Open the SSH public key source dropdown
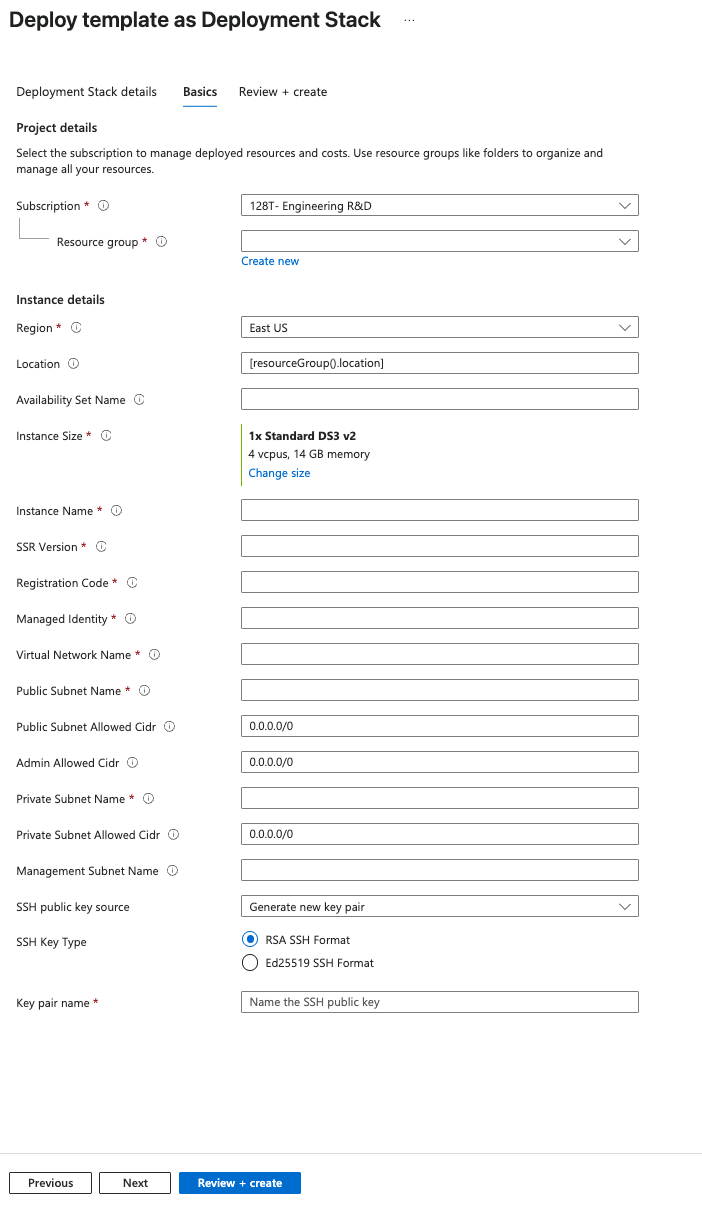This screenshot has width=702, height=1205. [x=439, y=907]
